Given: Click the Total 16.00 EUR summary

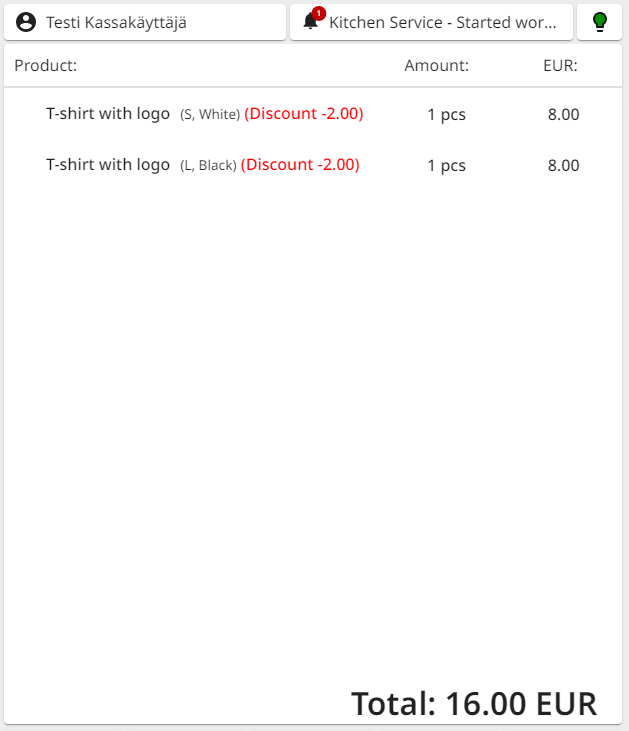Looking at the screenshot, I should [x=473, y=704].
